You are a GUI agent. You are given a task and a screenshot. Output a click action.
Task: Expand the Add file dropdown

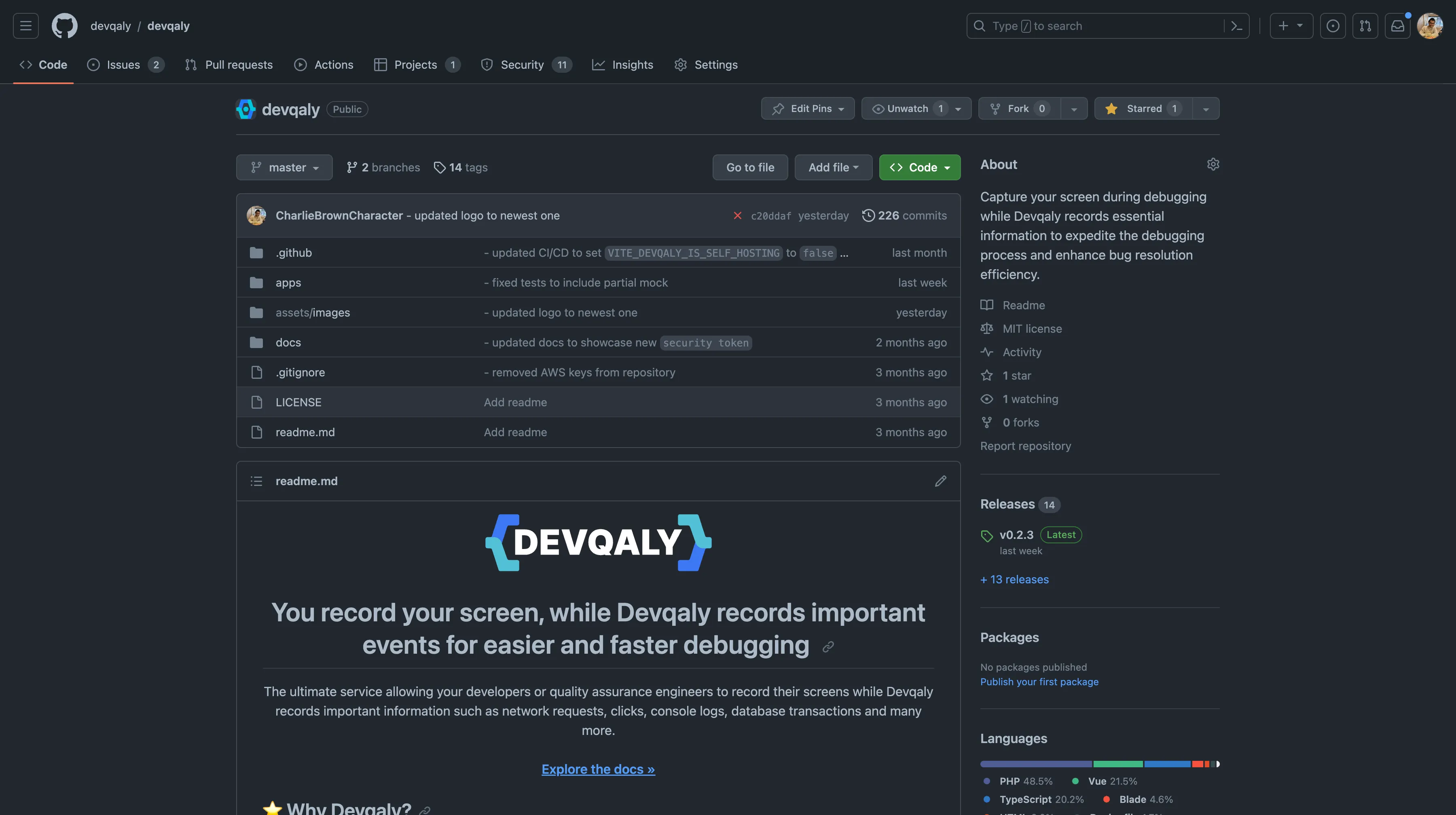coord(833,167)
